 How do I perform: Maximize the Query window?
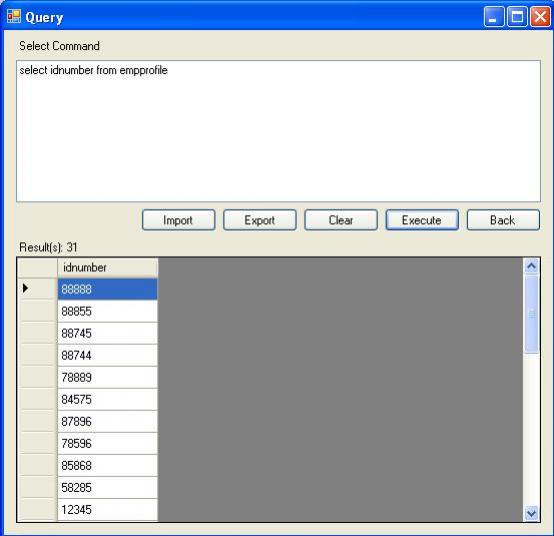(517, 17)
